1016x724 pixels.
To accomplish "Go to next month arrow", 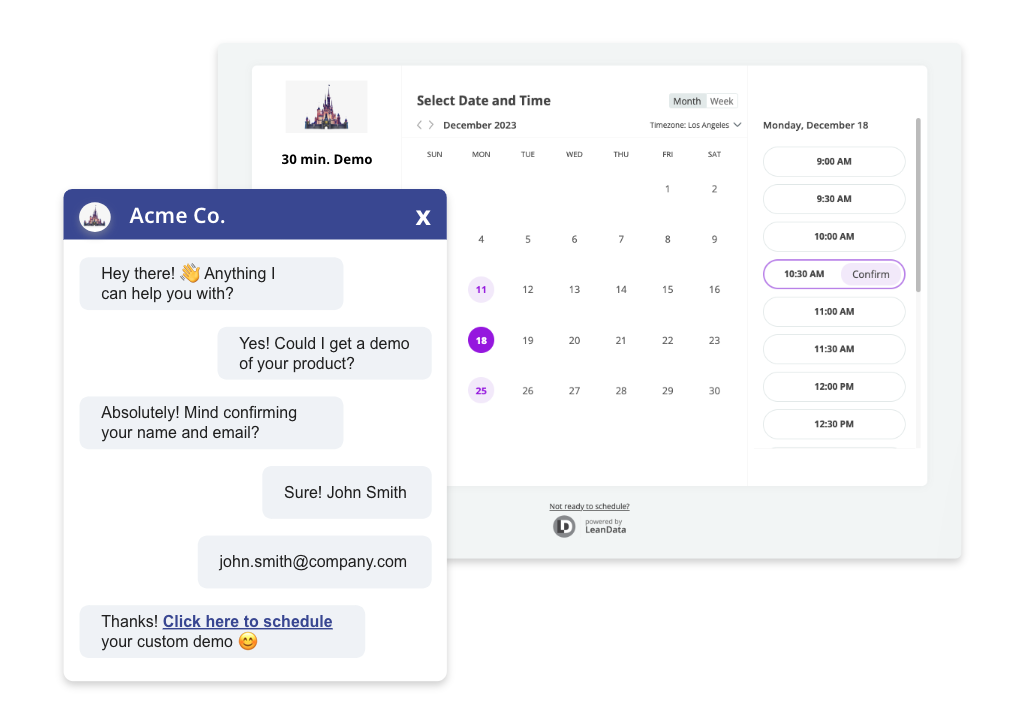I will pyautogui.click(x=431, y=125).
